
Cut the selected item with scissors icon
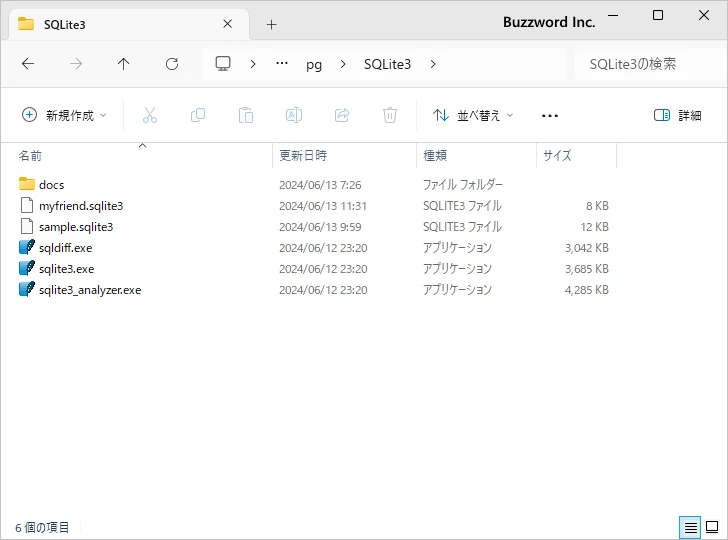pyautogui.click(x=150, y=115)
